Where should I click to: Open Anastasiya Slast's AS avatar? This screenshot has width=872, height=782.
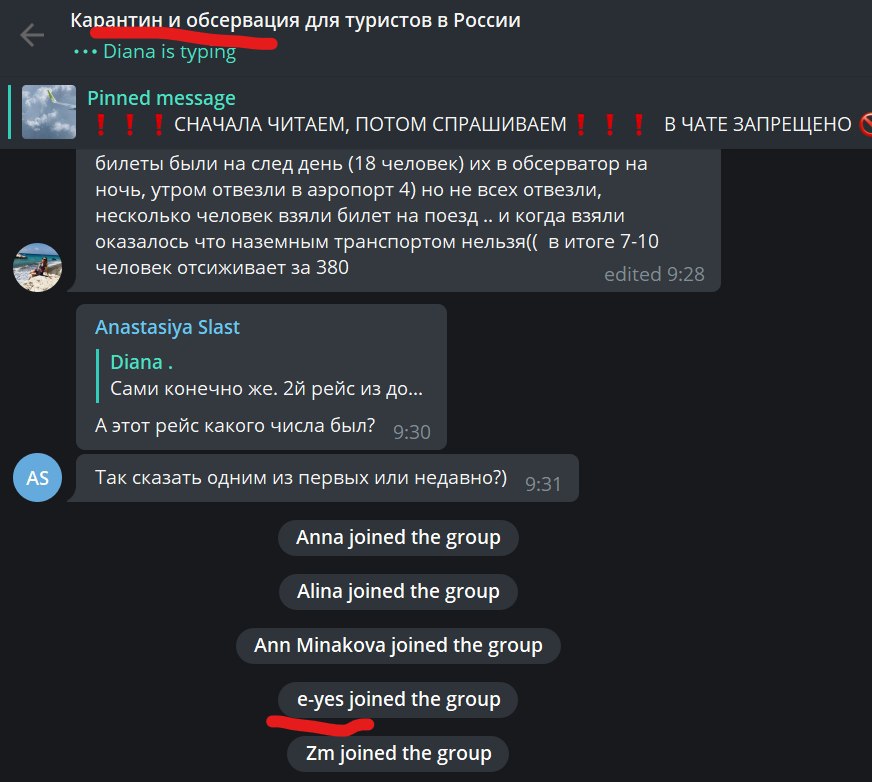click(37, 478)
